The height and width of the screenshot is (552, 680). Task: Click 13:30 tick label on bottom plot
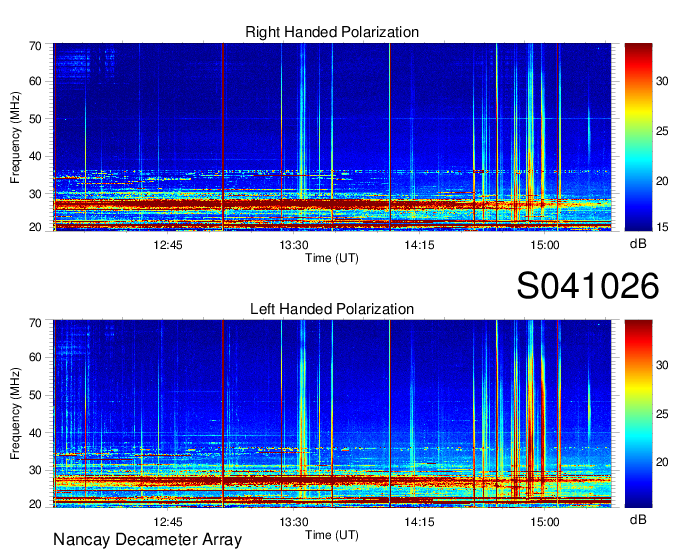(x=294, y=522)
